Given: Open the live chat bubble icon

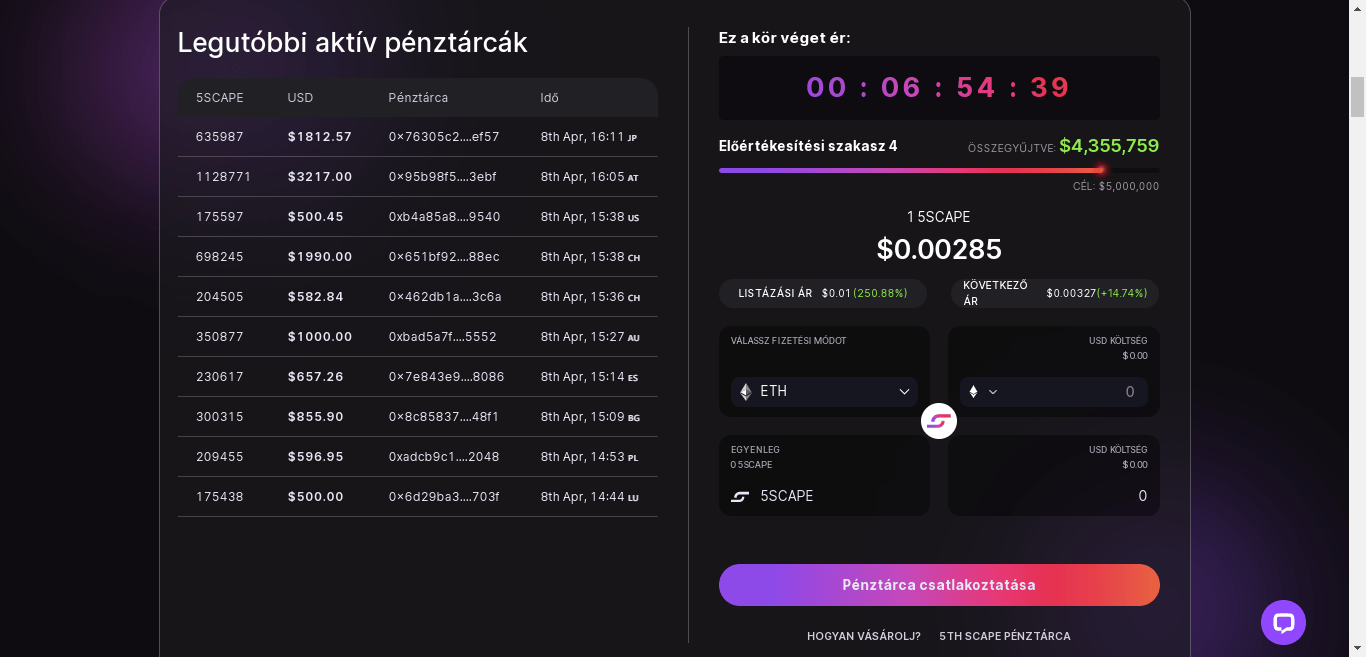Looking at the screenshot, I should coord(1283,623).
